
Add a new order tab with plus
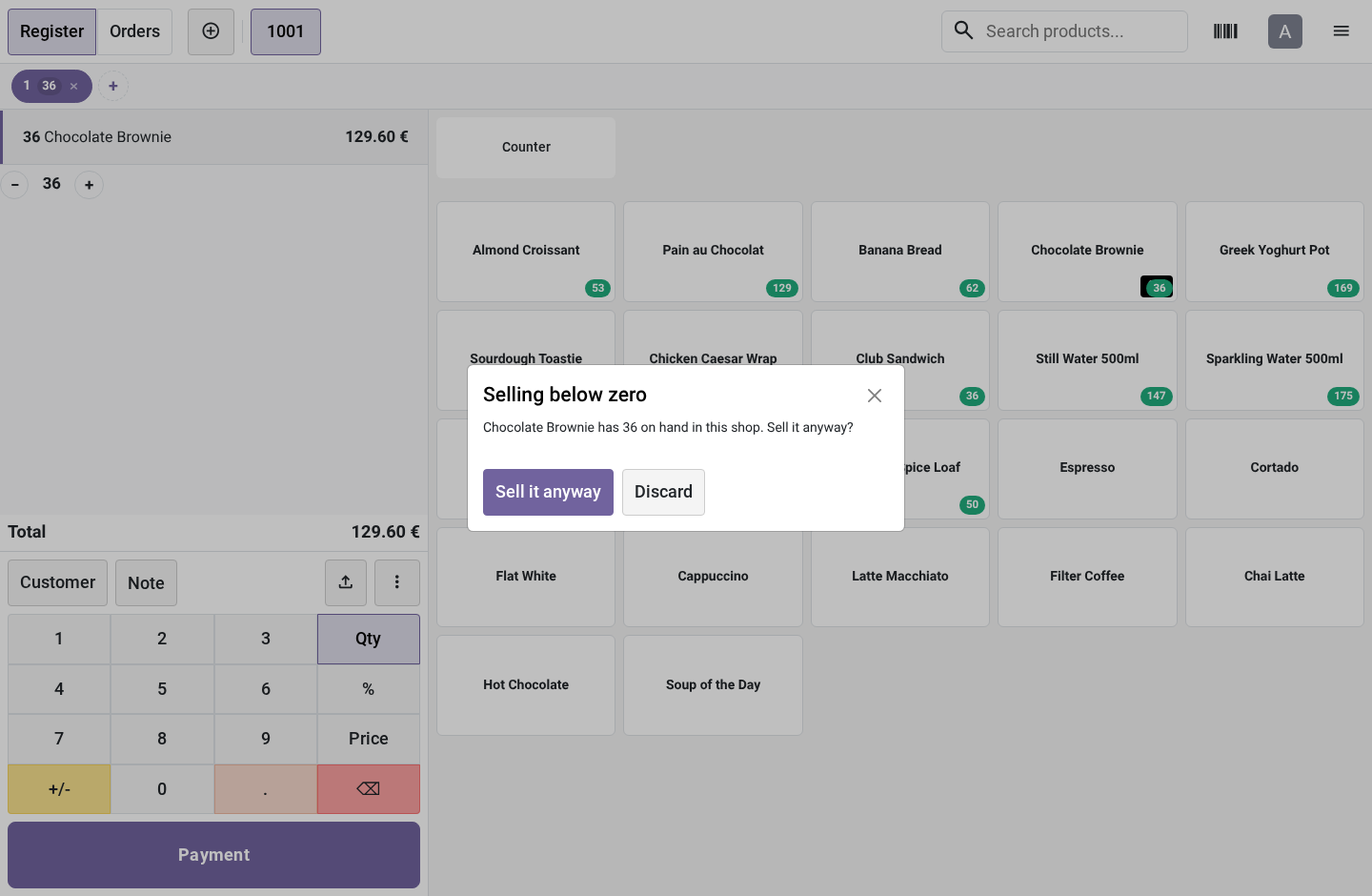(x=113, y=86)
